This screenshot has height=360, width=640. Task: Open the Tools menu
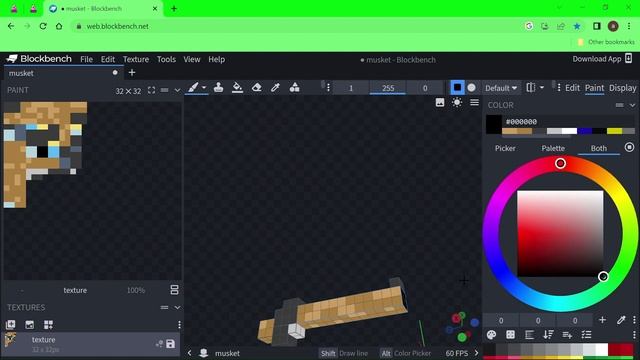[x=166, y=59]
